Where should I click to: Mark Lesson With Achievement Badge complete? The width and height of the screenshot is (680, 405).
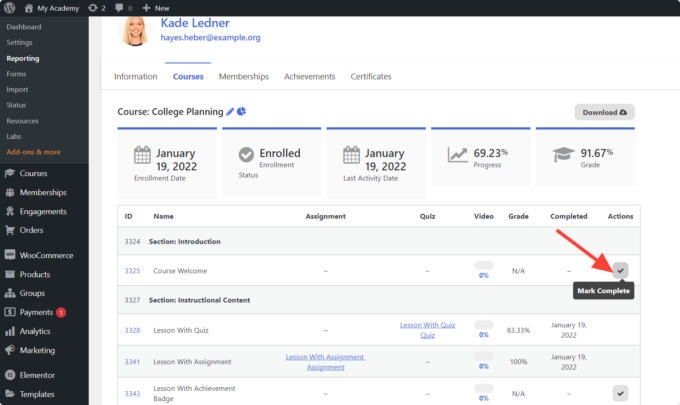(620, 392)
